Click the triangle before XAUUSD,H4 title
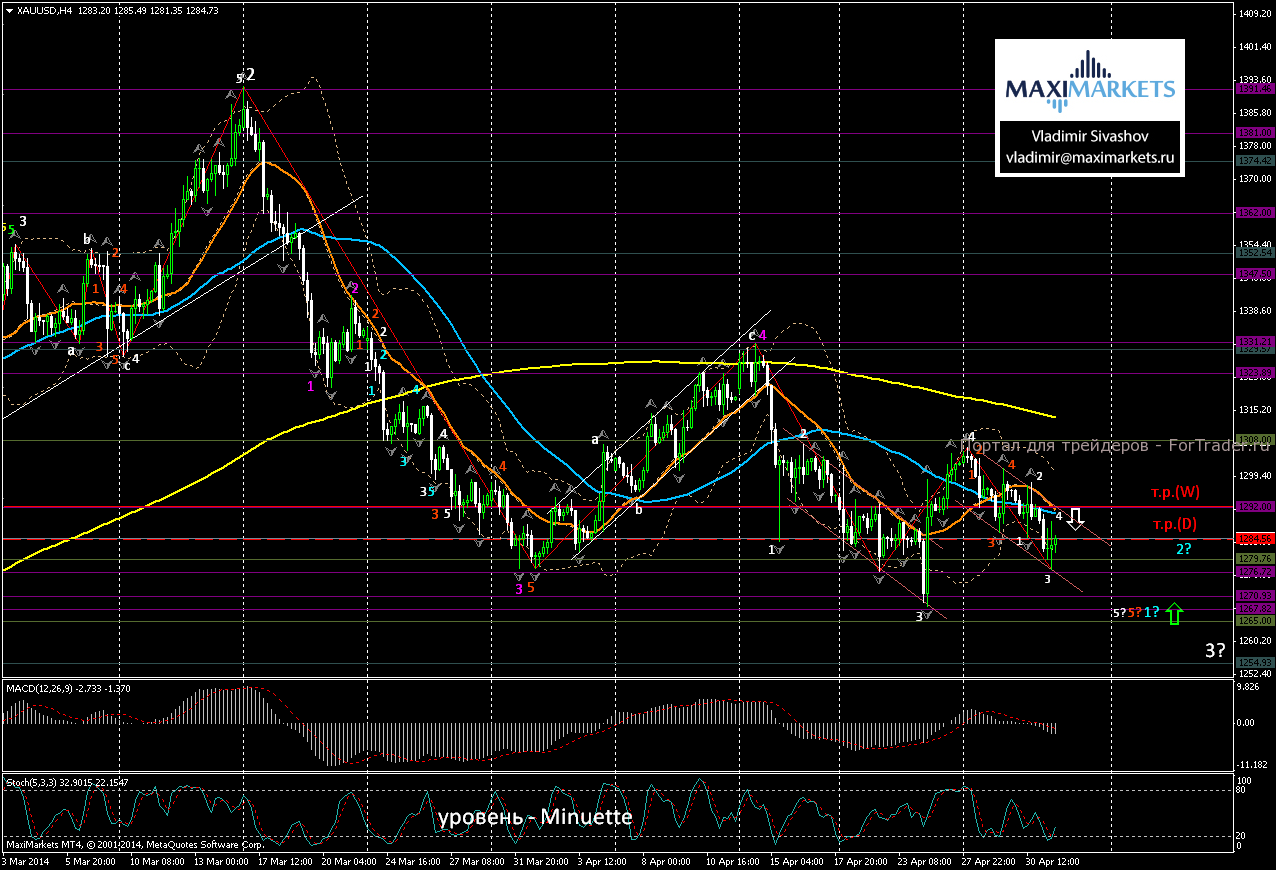Screen dimensions: 1276x870 9,10
